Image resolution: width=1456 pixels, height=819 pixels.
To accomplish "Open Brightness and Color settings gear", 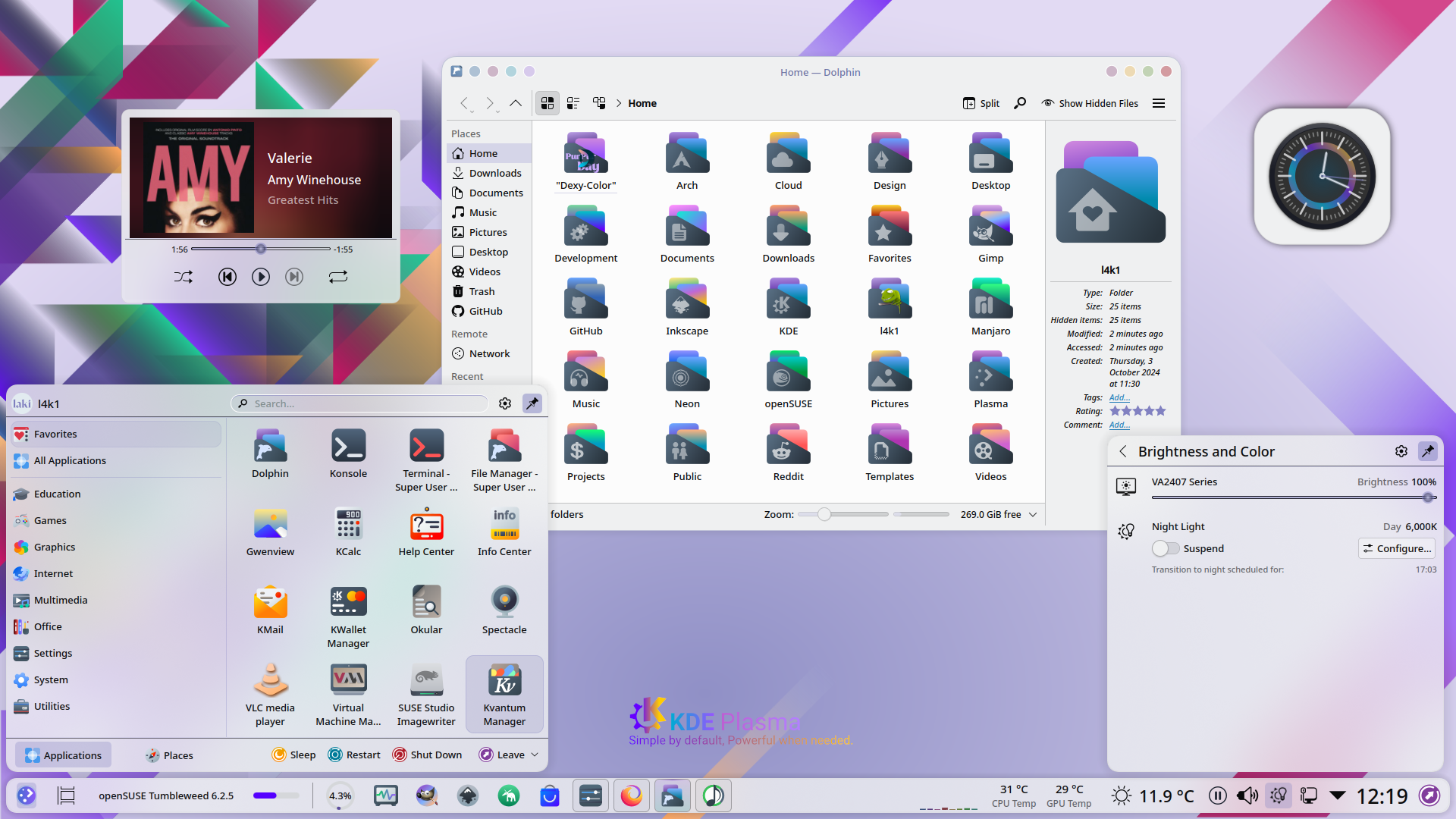I will [1401, 451].
